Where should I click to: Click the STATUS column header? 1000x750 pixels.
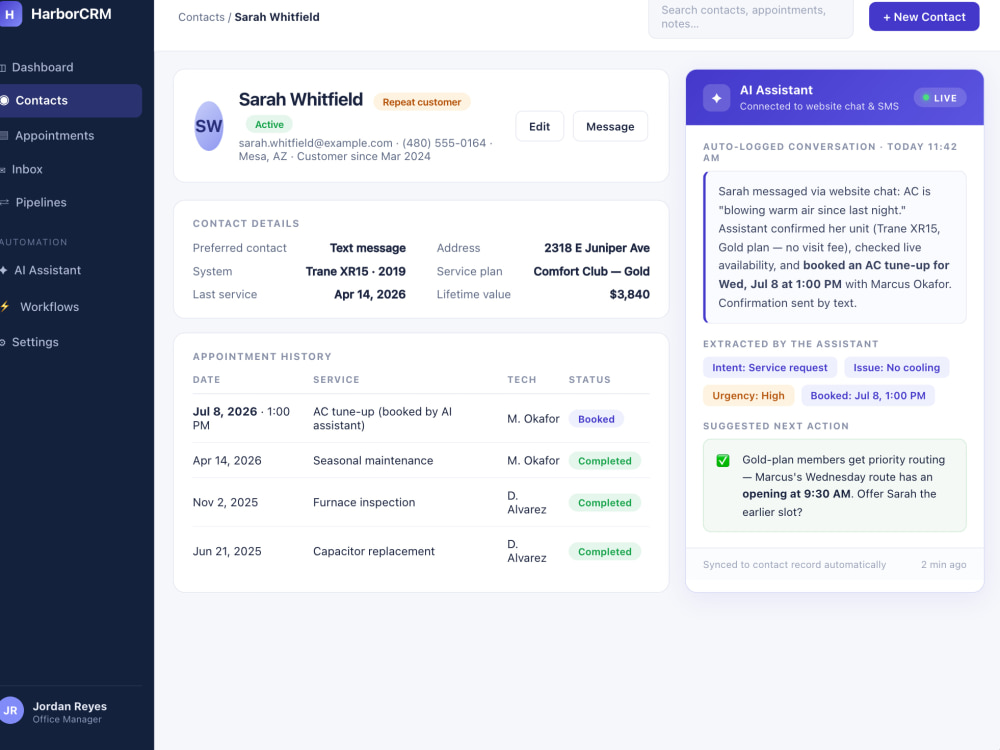click(x=590, y=379)
